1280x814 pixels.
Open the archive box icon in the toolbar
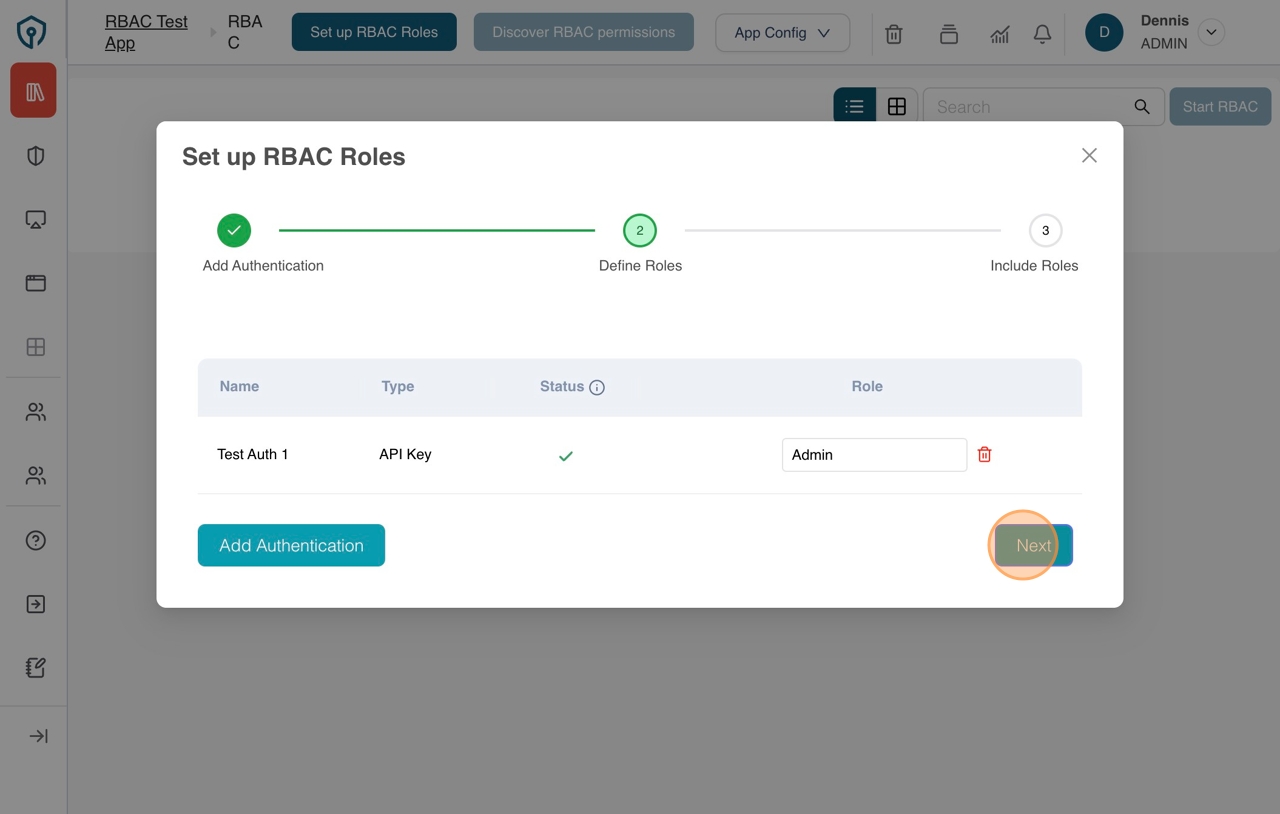[x=948, y=33]
